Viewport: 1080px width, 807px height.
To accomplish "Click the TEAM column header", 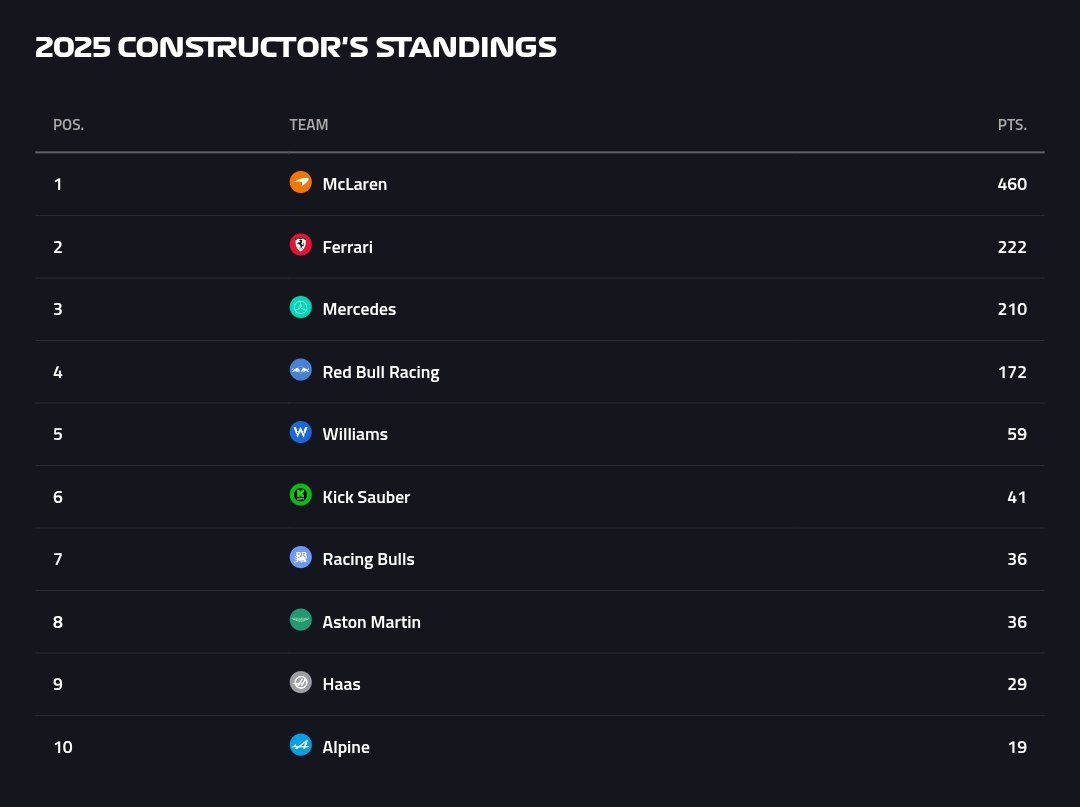I will tap(309, 125).
